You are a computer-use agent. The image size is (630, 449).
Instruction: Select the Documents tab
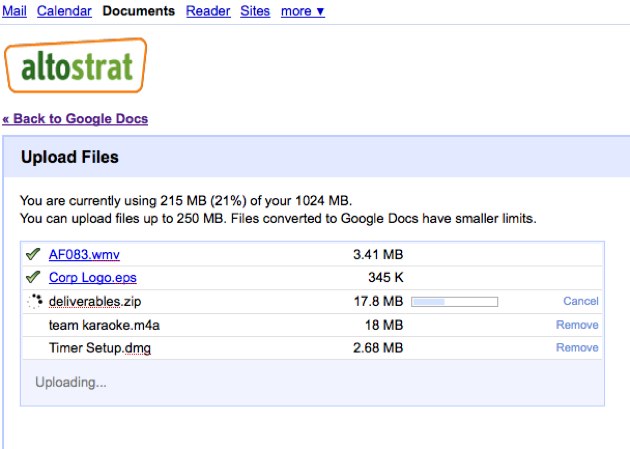138,11
